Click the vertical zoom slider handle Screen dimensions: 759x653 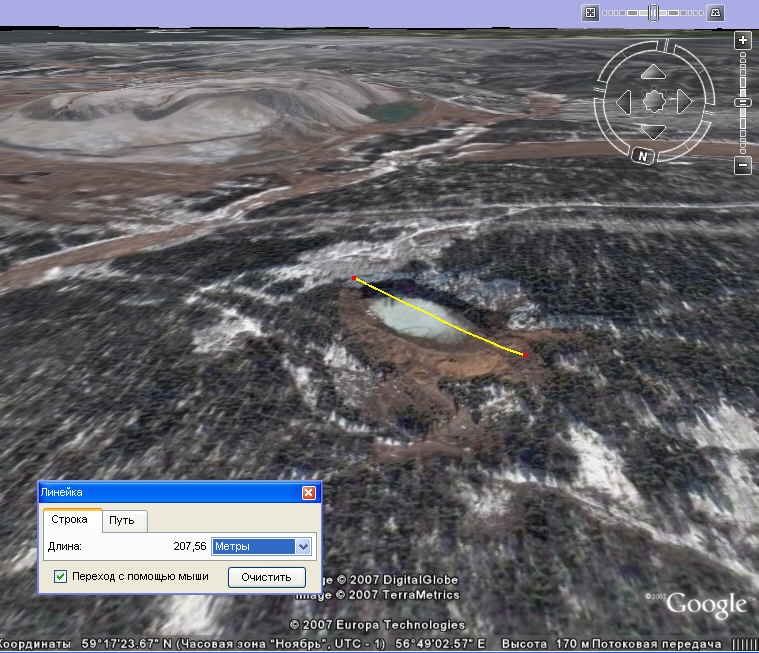pos(742,102)
